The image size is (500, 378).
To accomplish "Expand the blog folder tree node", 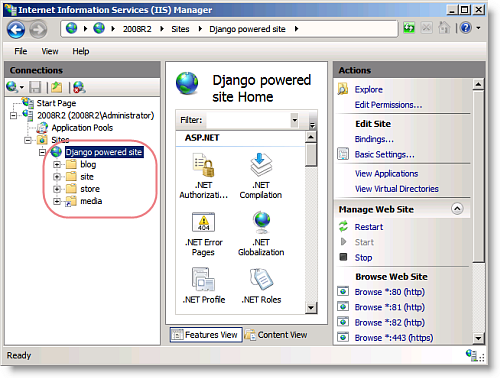I will [57, 165].
